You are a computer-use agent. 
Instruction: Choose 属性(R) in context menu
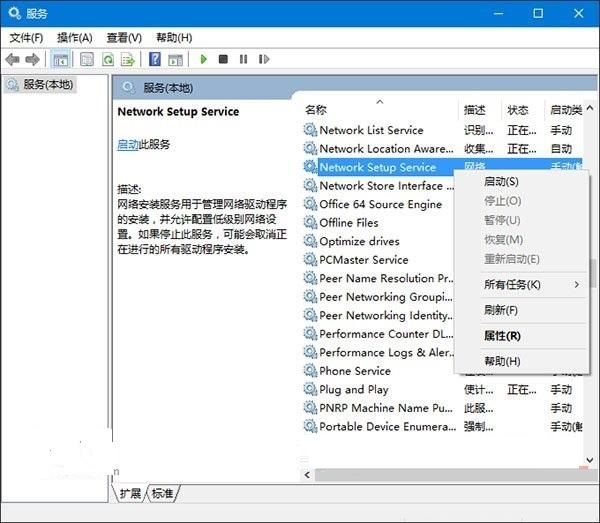(501, 336)
